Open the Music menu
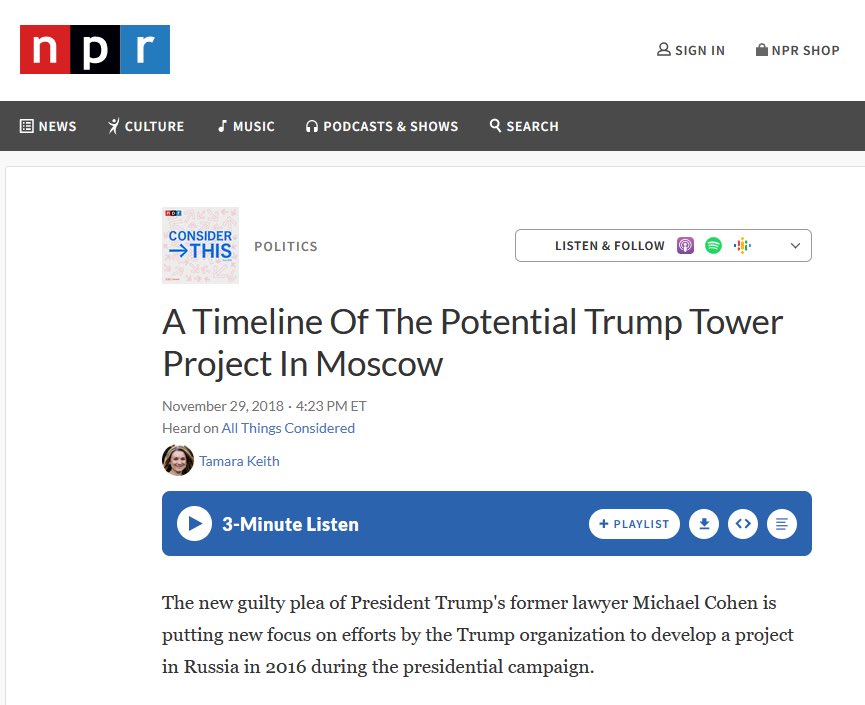Screen dimensions: 865x705 coord(246,126)
